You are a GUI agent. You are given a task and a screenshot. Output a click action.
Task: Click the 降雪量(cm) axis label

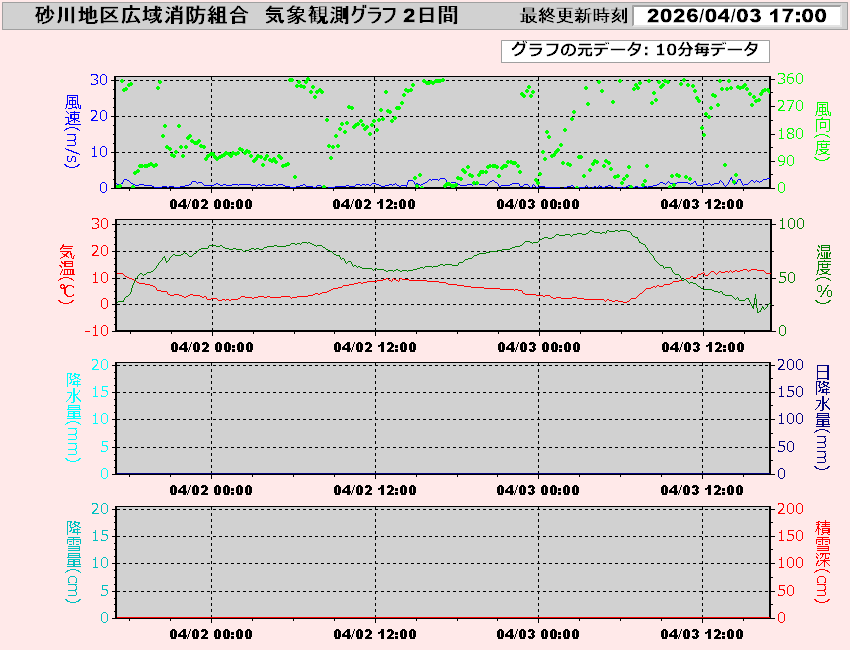[73, 562]
